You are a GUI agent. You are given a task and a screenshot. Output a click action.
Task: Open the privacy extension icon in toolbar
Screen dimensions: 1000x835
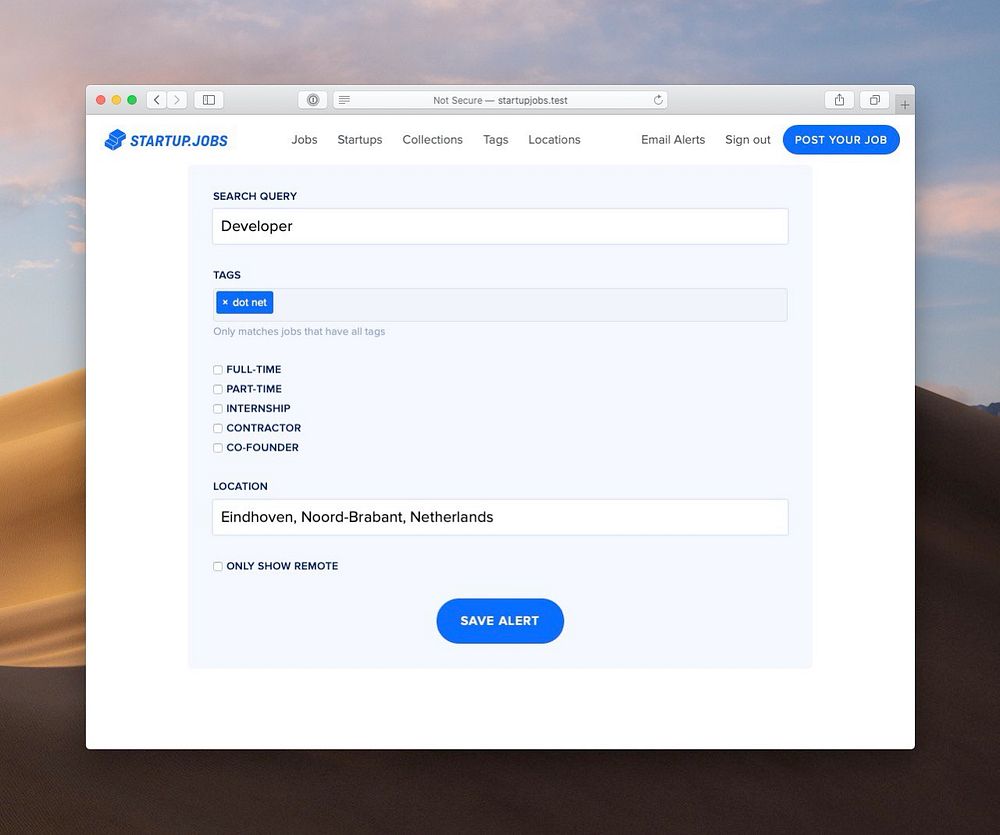[x=312, y=100]
